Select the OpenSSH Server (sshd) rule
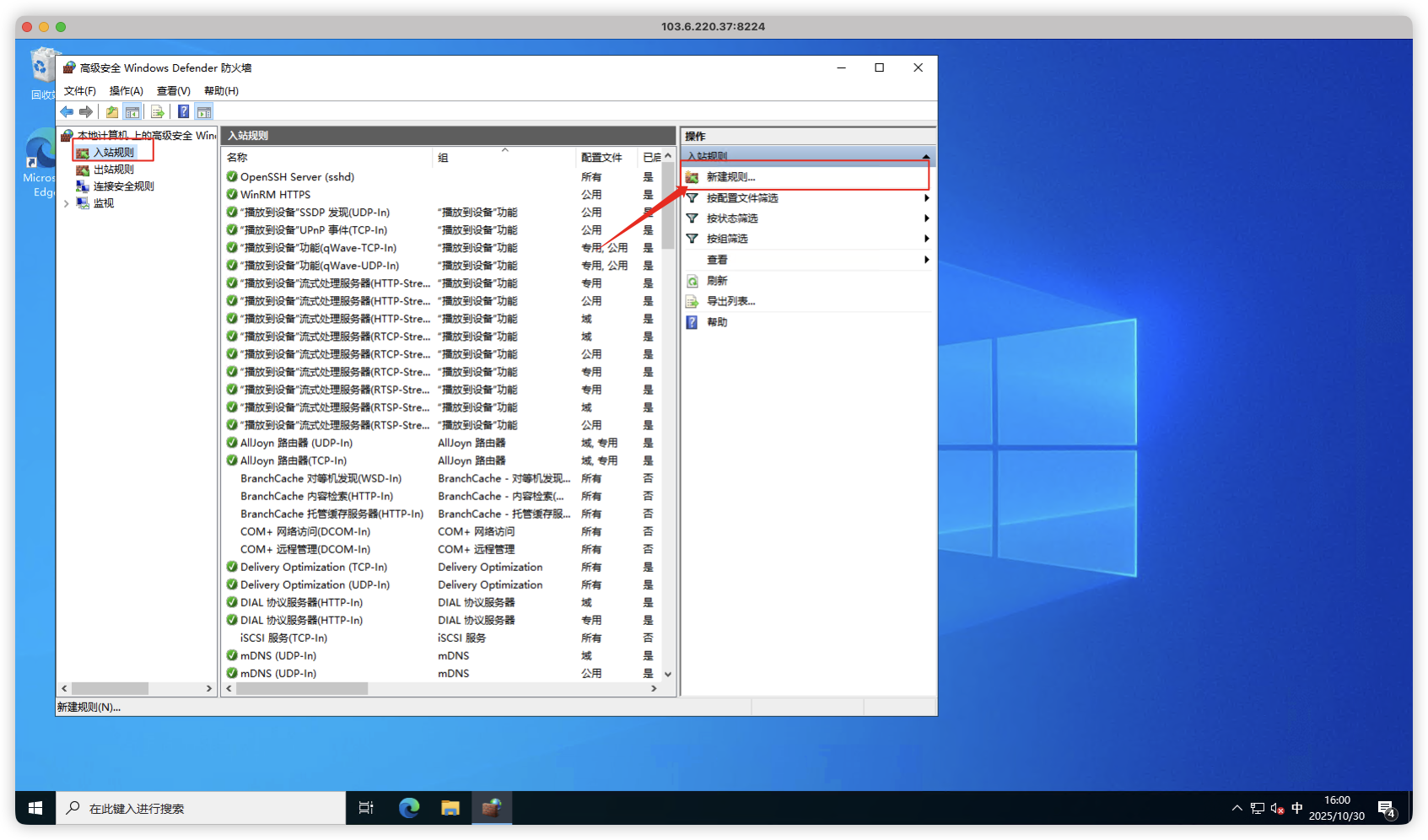The height and width of the screenshot is (840, 1428). [x=297, y=177]
